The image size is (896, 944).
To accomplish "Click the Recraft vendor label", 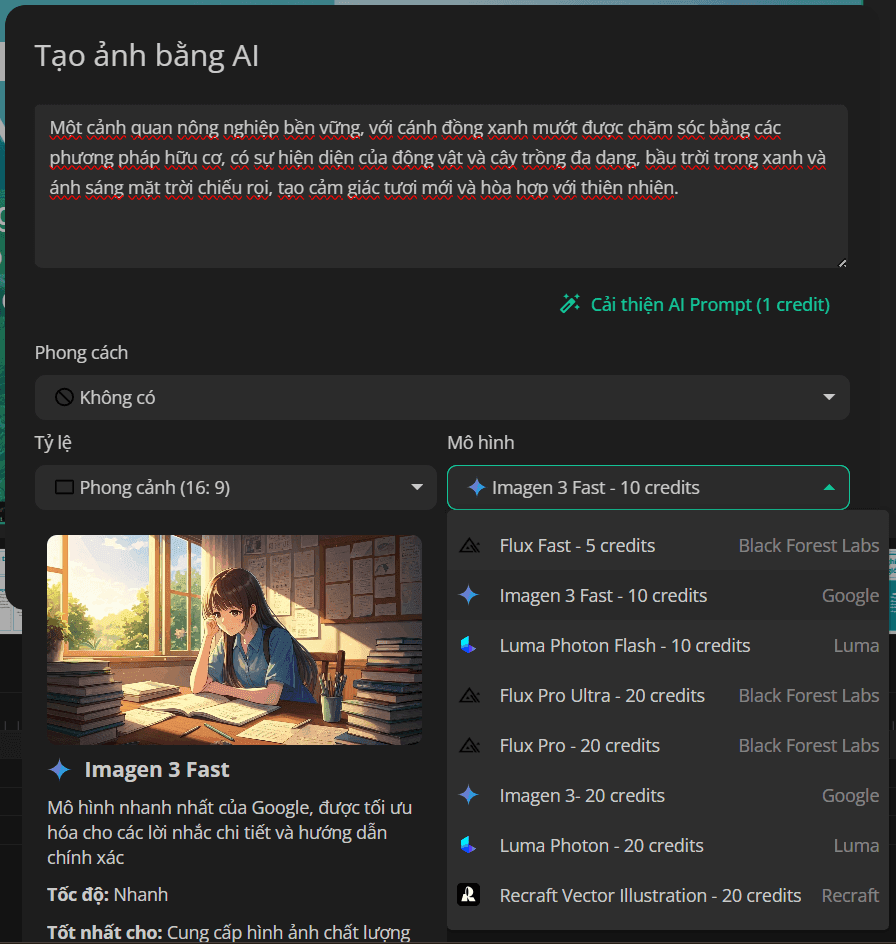I will point(850,895).
